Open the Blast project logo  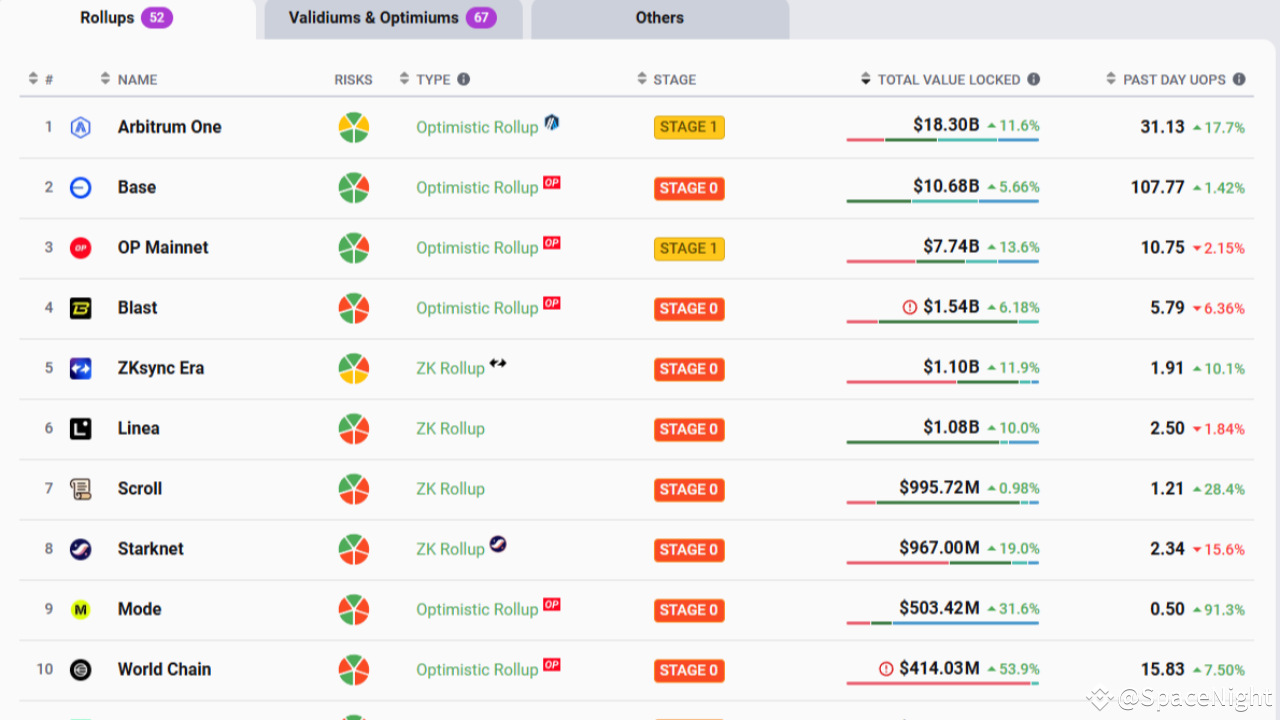click(x=80, y=308)
